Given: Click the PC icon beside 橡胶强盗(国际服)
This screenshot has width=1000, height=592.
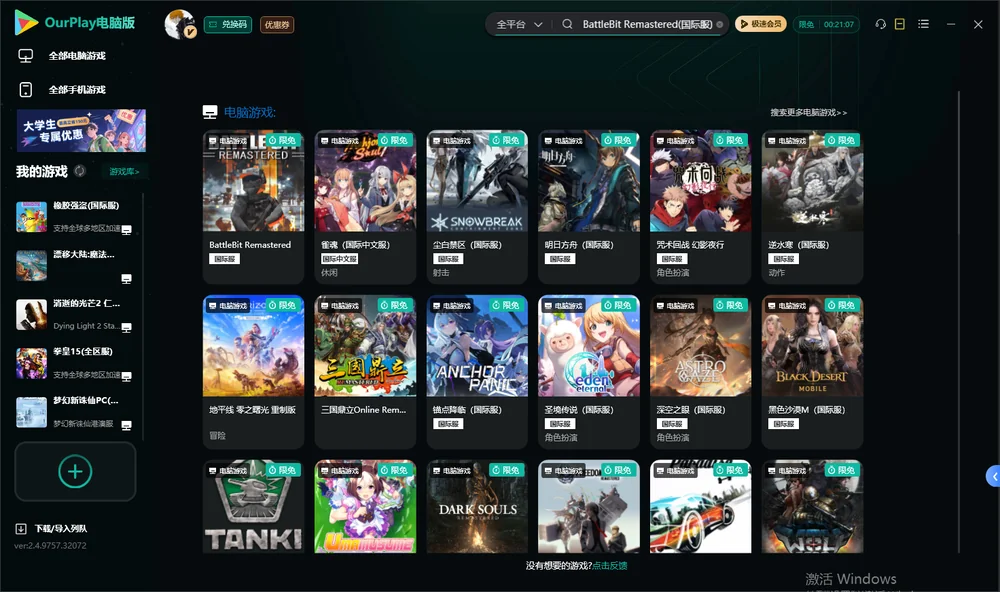Looking at the screenshot, I should coord(126,230).
